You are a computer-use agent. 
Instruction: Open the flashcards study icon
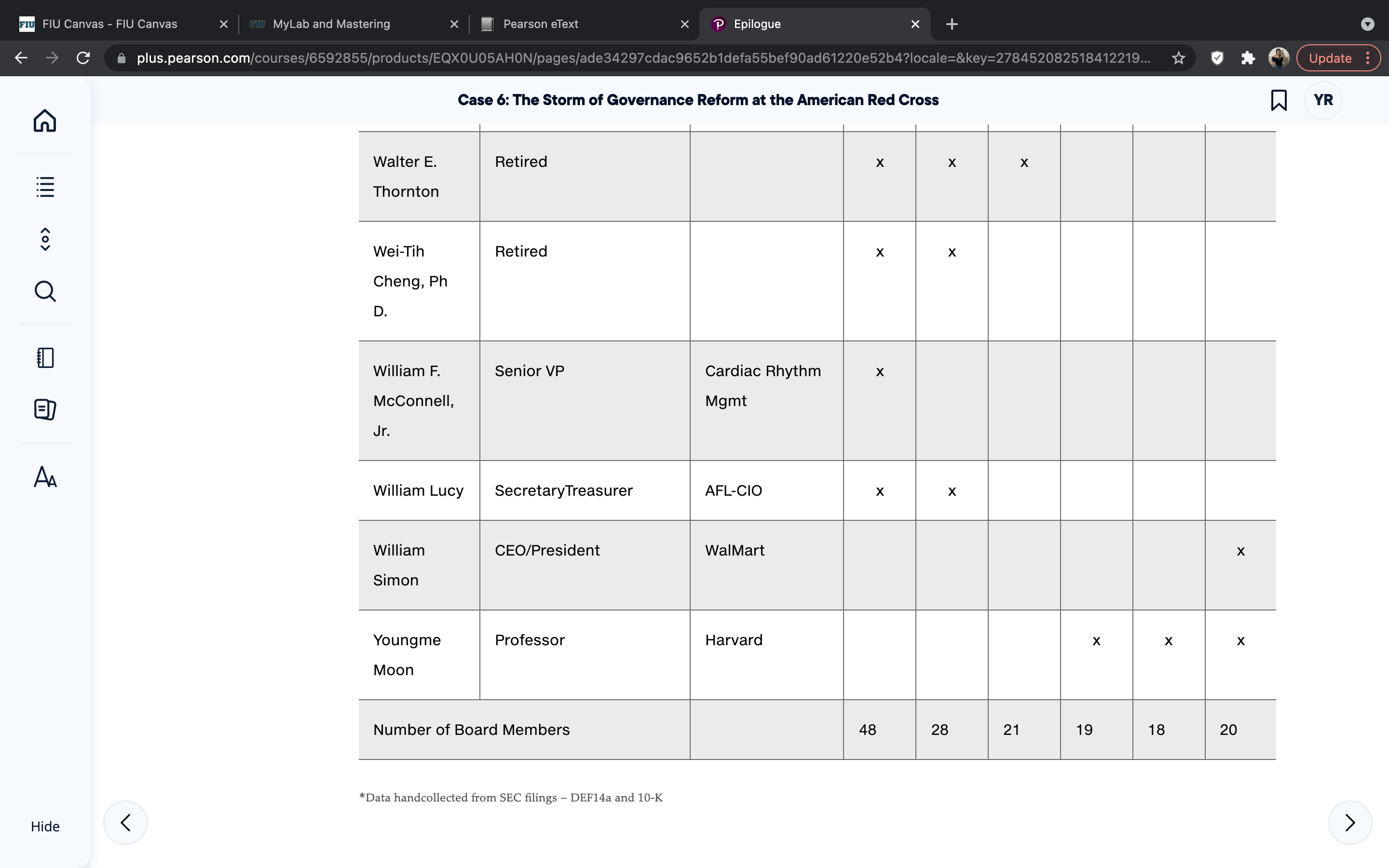coord(45,409)
